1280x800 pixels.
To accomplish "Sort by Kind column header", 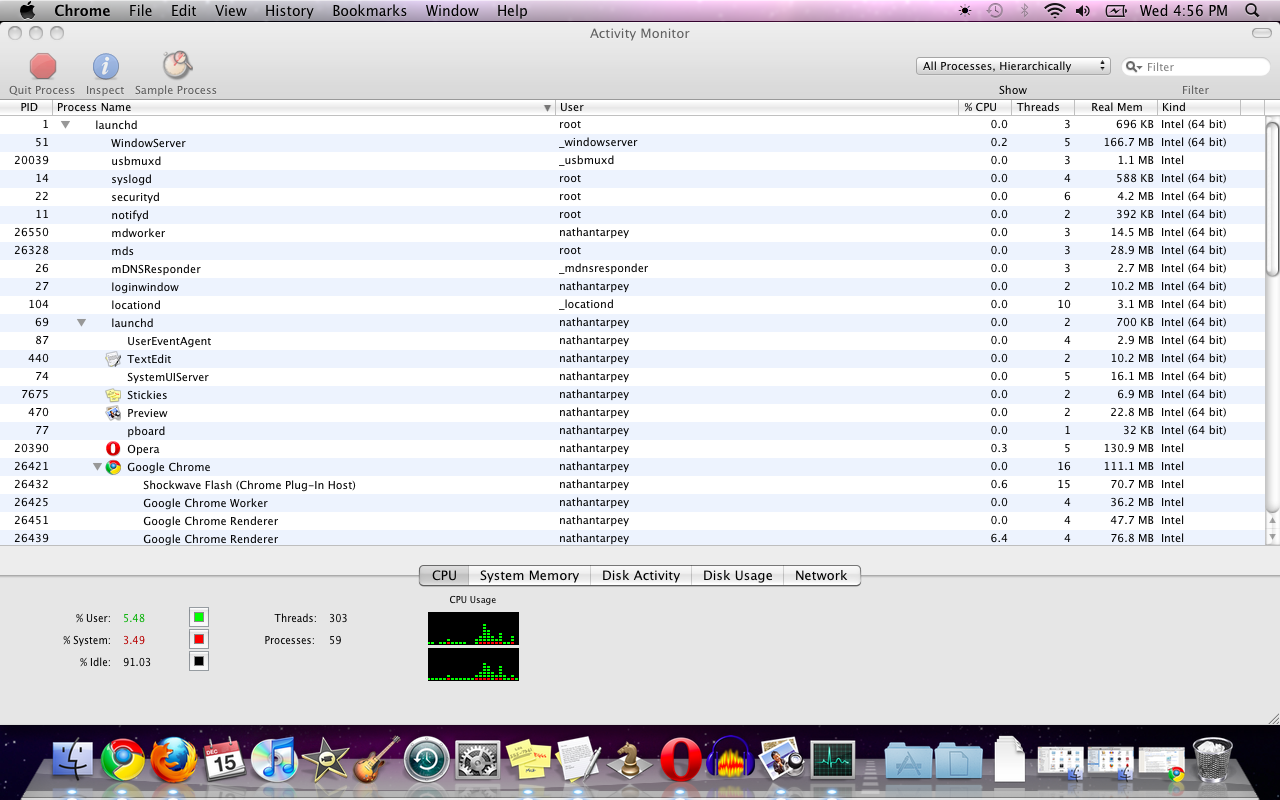I will coord(1199,107).
